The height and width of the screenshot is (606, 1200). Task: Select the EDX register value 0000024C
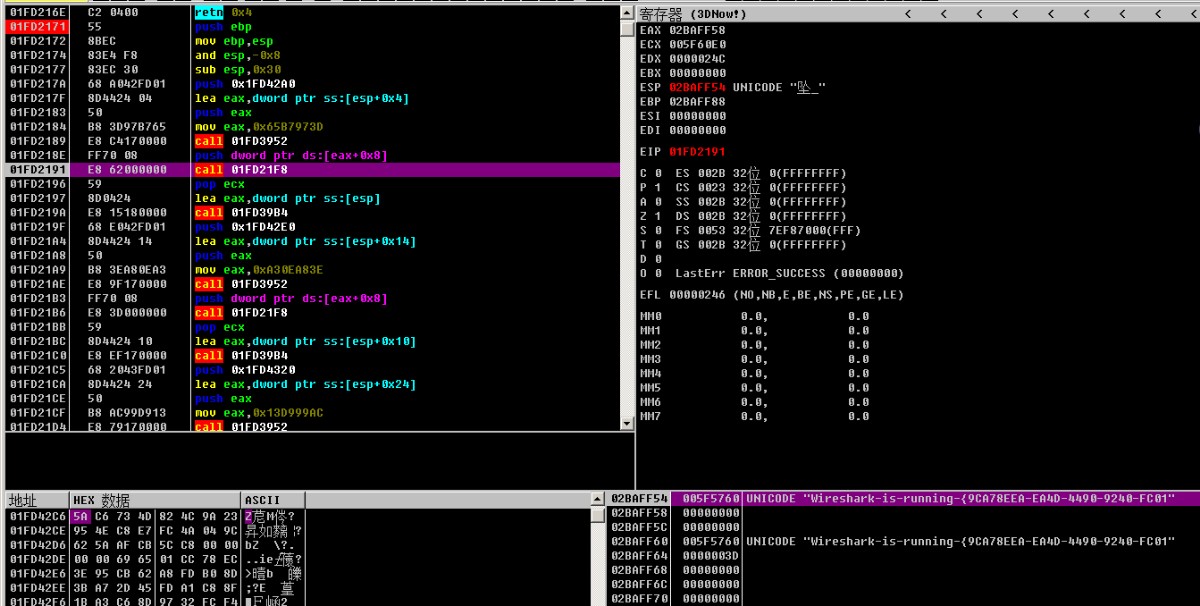coord(698,59)
